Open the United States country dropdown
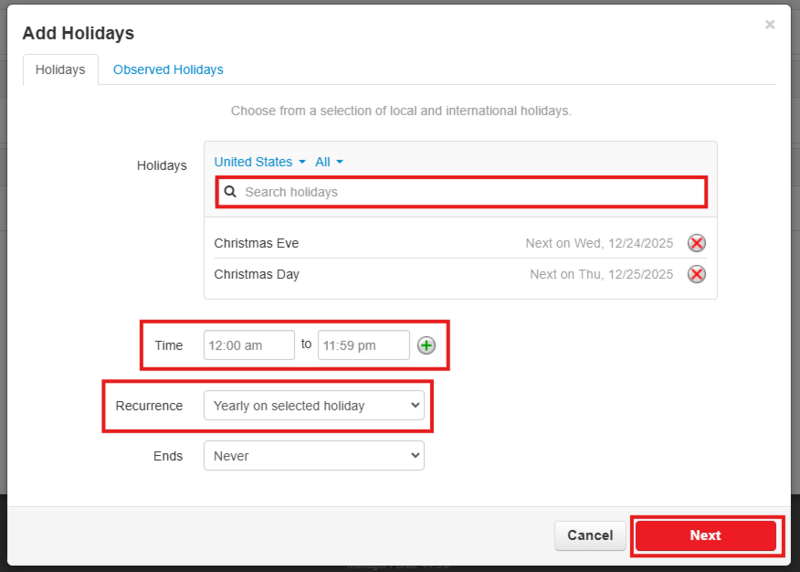This screenshot has width=800, height=572. 259,162
